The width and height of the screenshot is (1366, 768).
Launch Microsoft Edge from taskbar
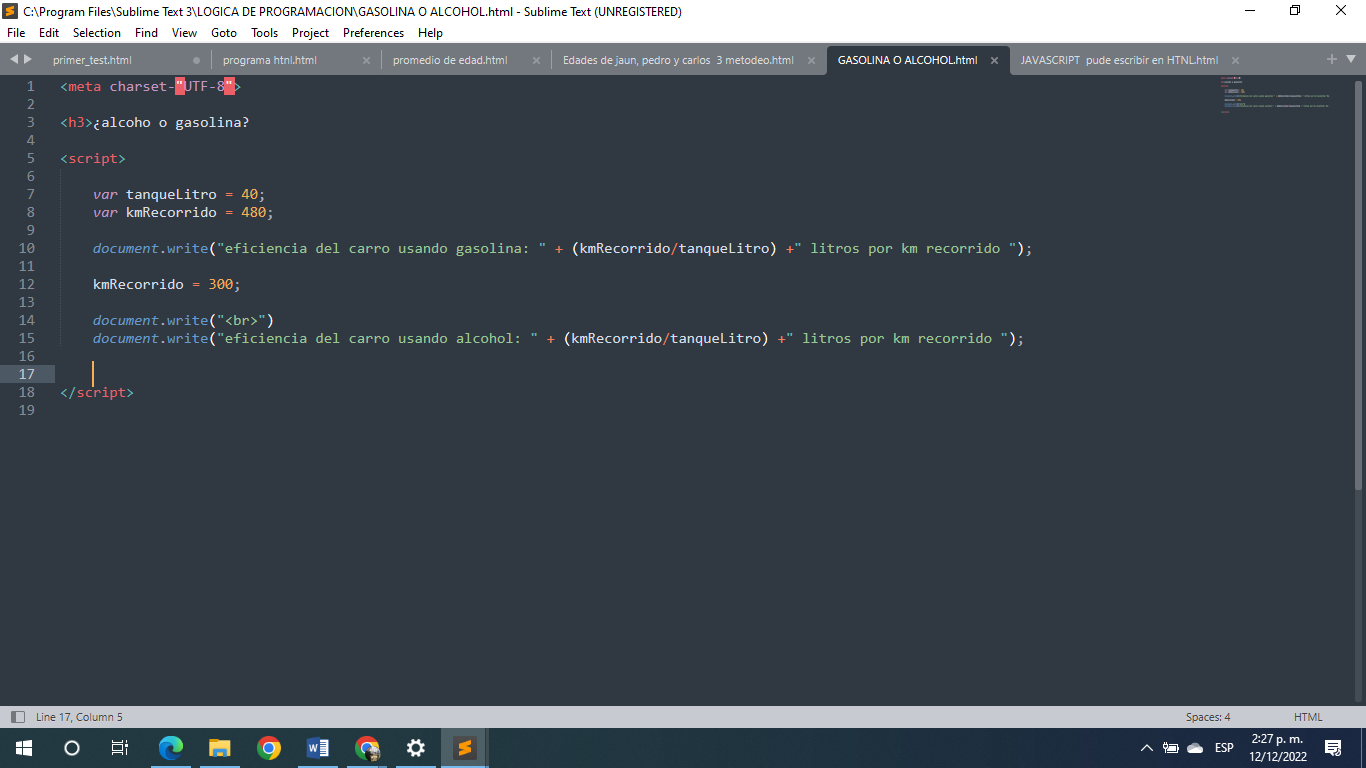click(171, 748)
